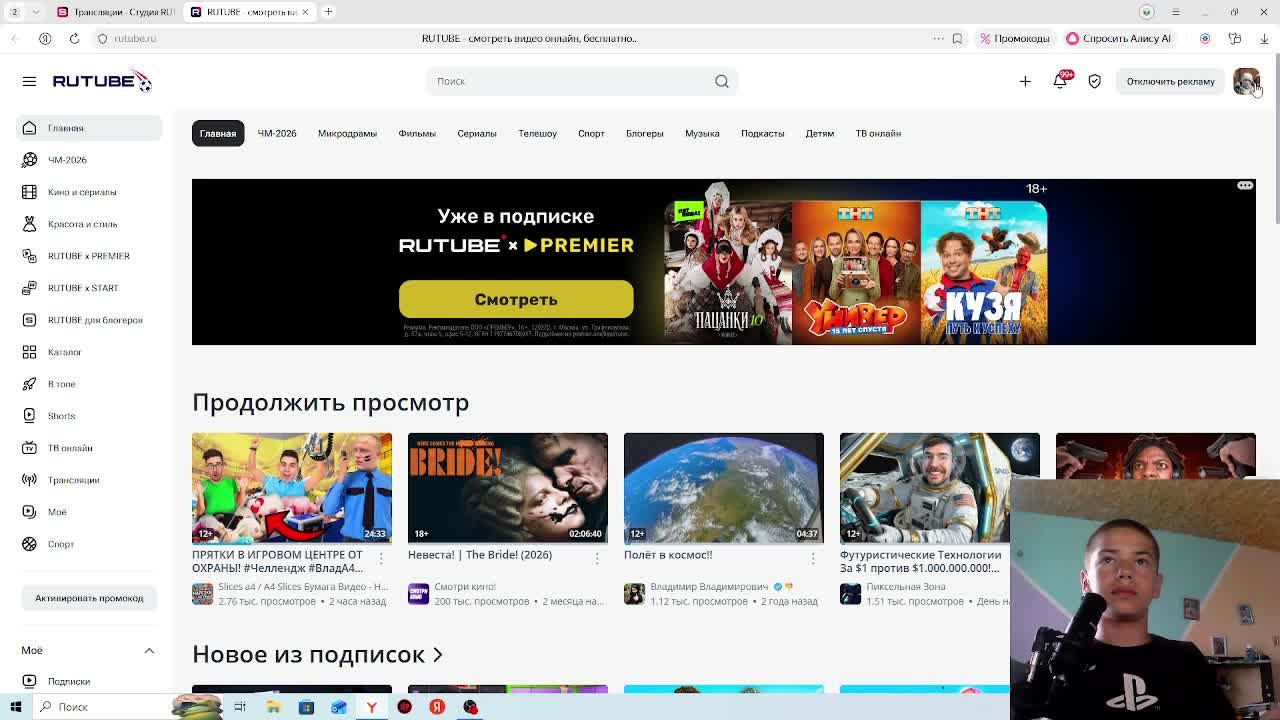This screenshot has height=720, width=1280.
Task: Select the Фильмы category tab
Action: [x=417, y=133]
